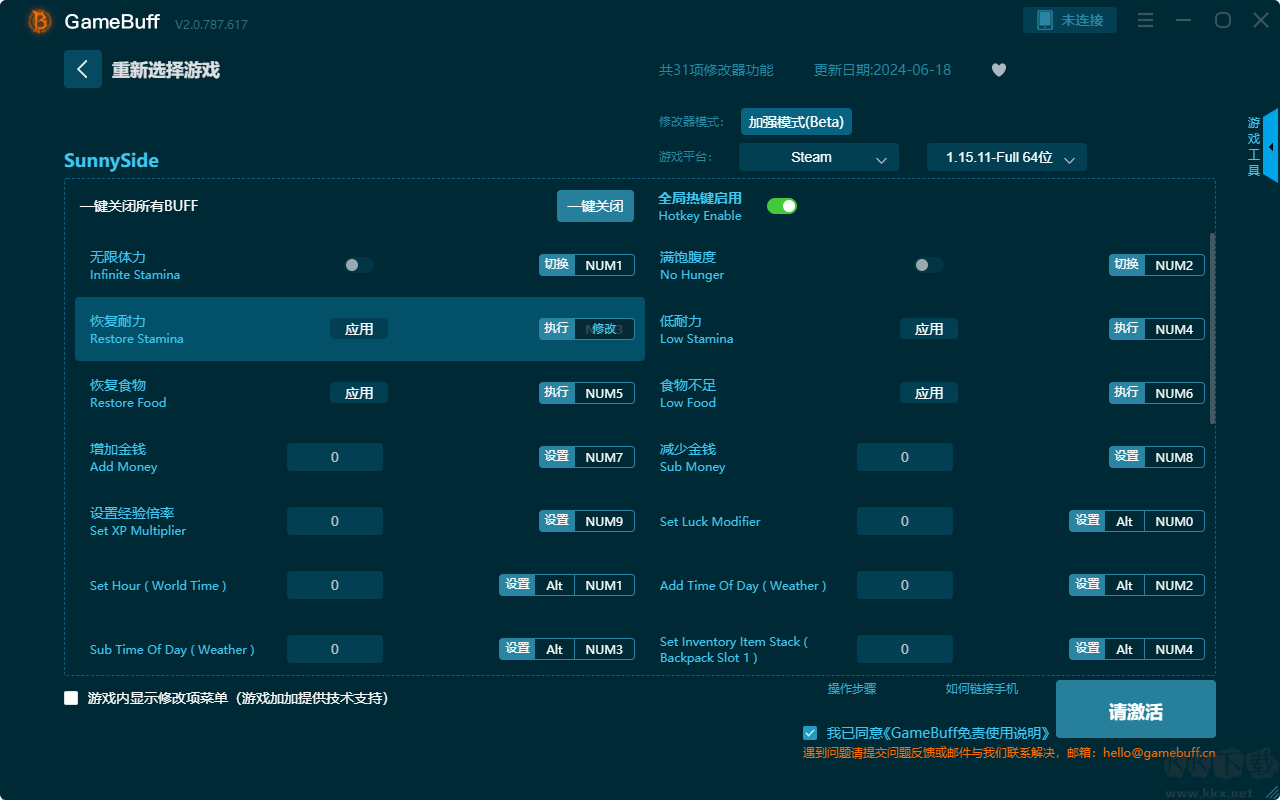Disable the global Hotkey Enable switch

[x=781, y=206]
